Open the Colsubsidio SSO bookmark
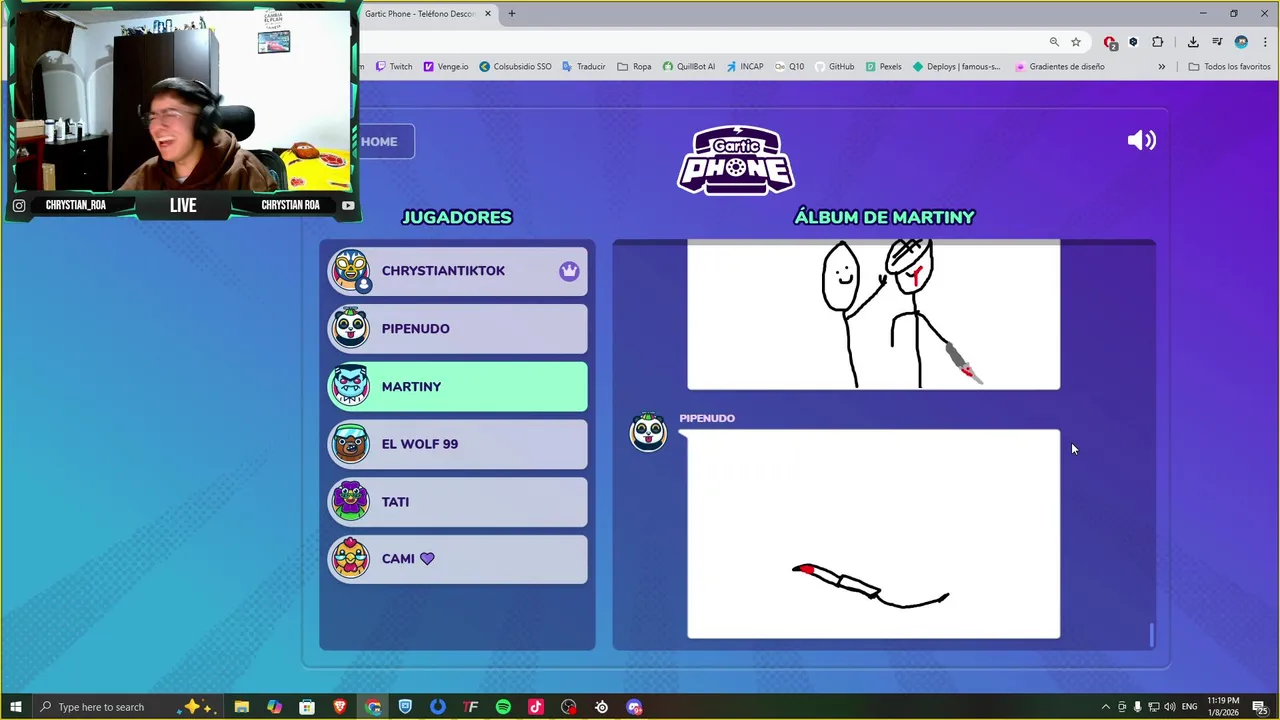This screenshot has height=720, width=1280. pos(515,67)
